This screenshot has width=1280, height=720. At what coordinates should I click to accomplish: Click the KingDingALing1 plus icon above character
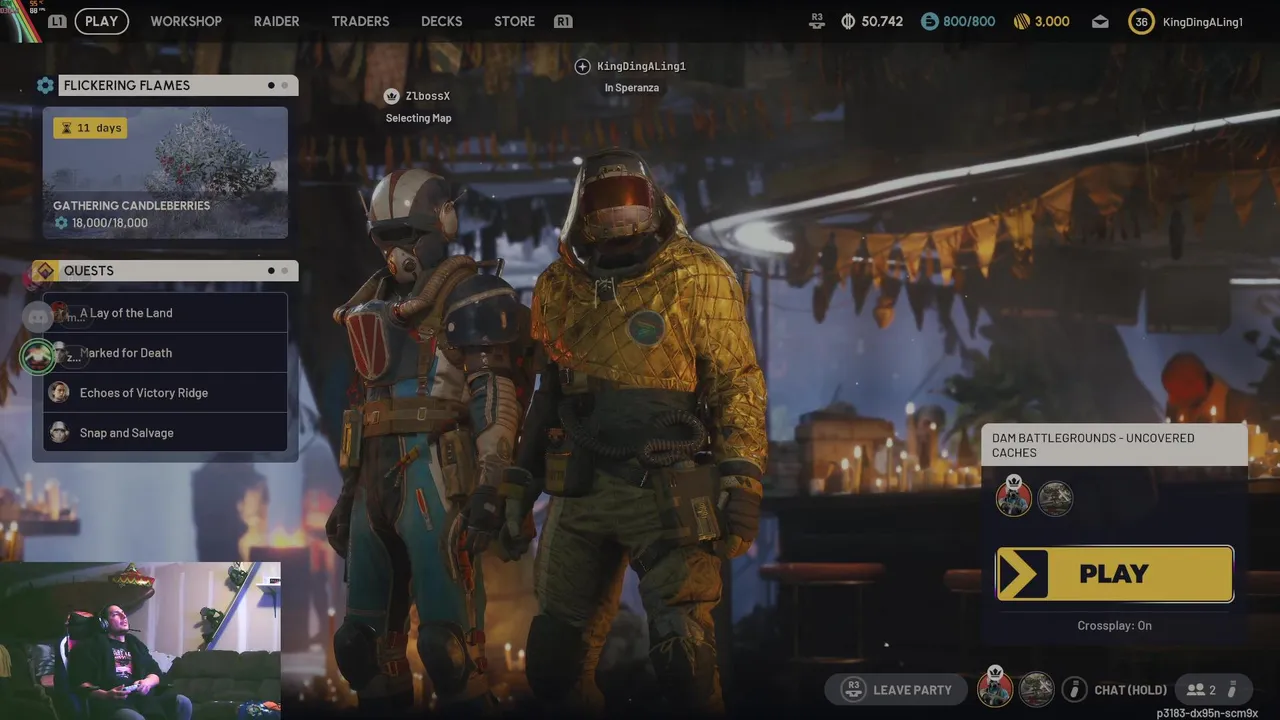click(583, 66)
